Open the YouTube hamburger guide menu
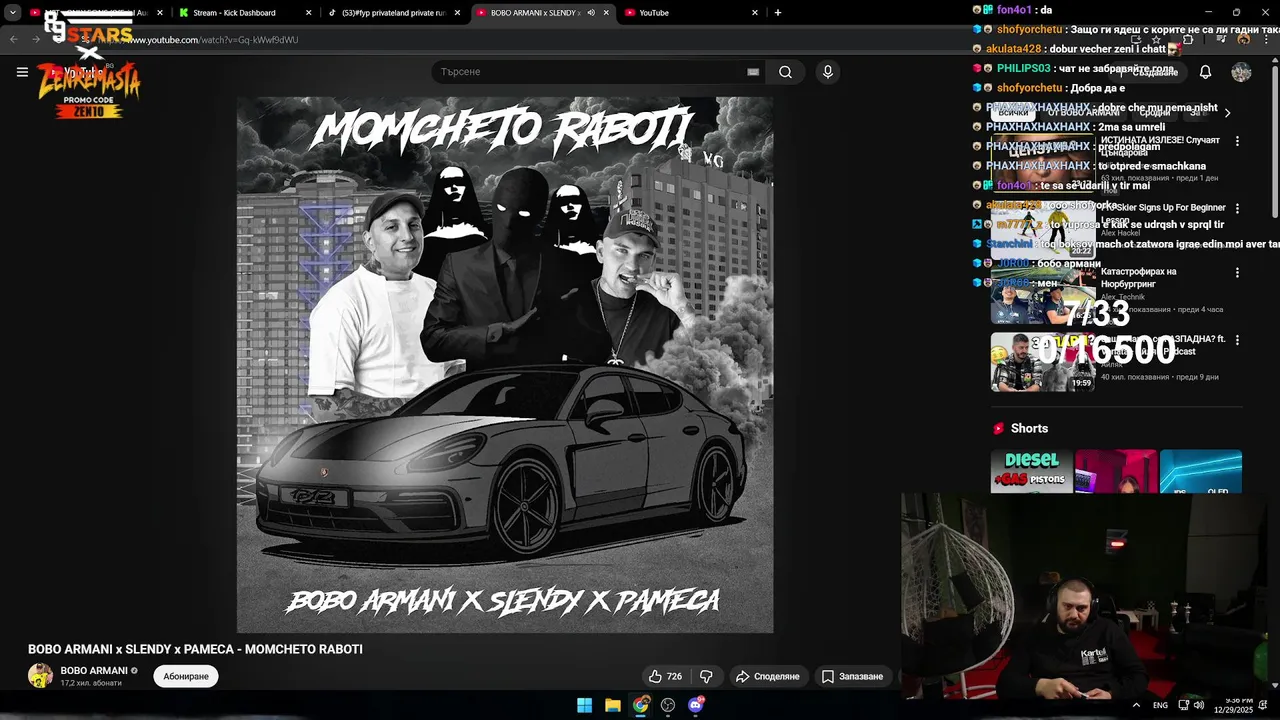This screenshot has width=1280, height=720. coord(22,72)
